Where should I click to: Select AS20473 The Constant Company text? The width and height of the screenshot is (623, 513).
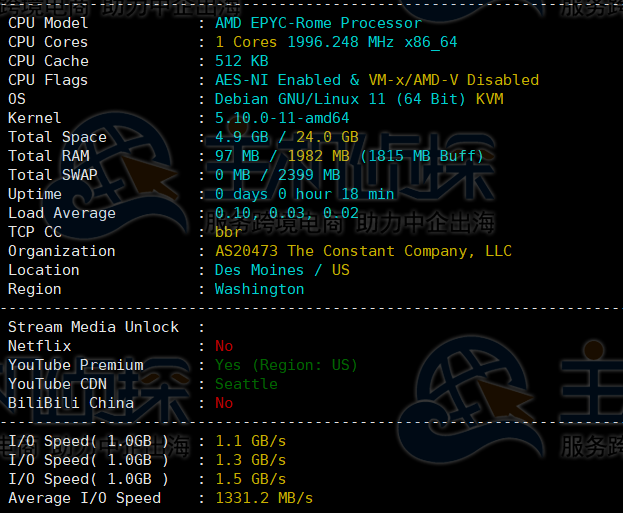pos(363,251)
